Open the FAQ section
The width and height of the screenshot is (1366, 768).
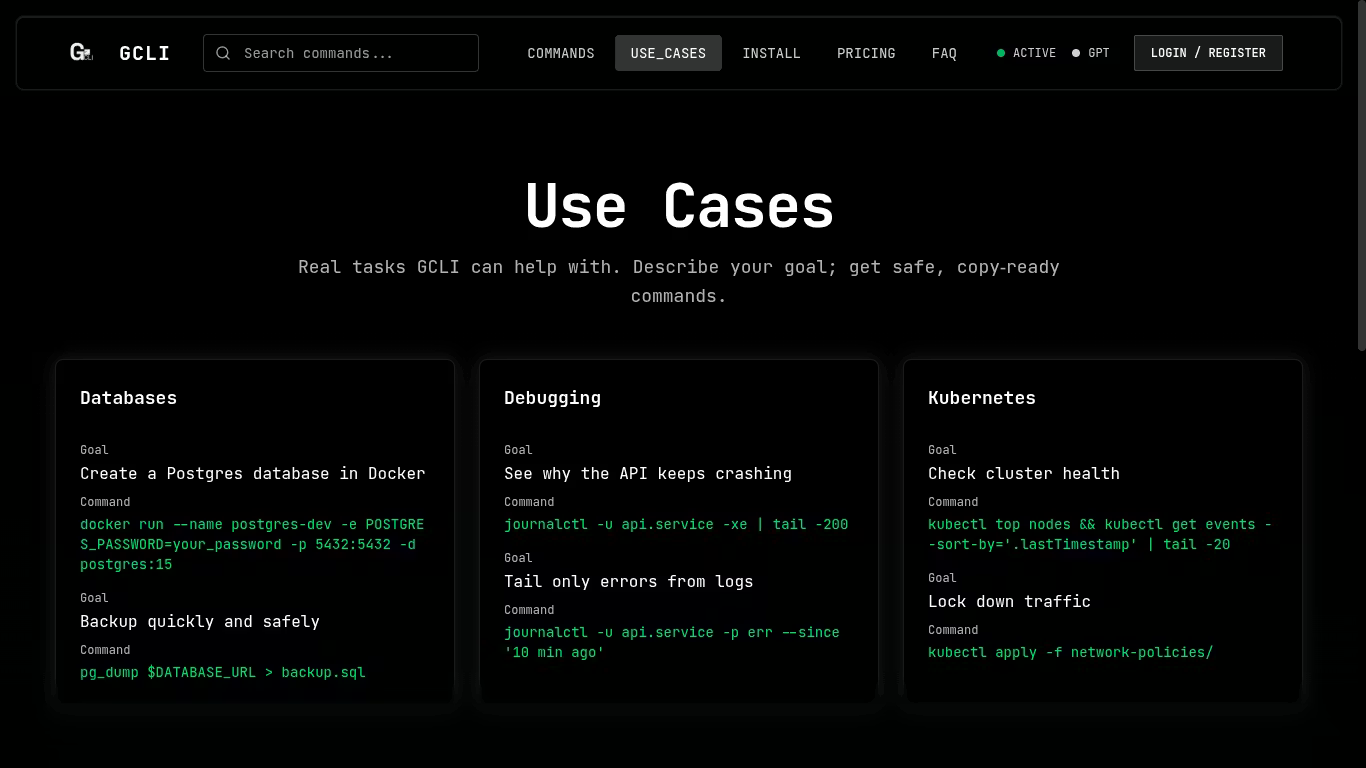pyautogui.click(x=944, y=53)
